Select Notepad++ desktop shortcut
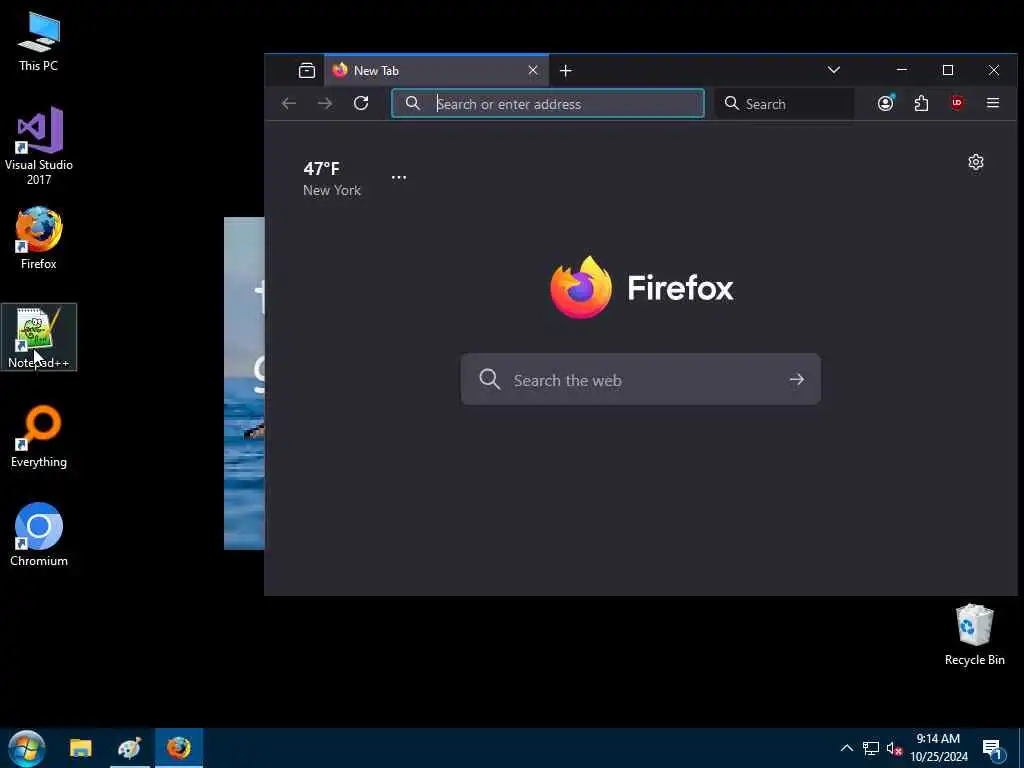Screen dimensions: 1024x768 39,337
